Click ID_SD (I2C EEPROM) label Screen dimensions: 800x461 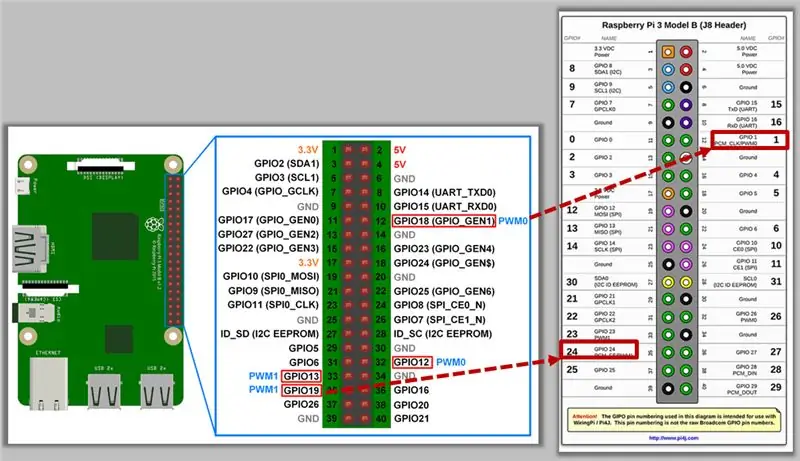(270, 334)
